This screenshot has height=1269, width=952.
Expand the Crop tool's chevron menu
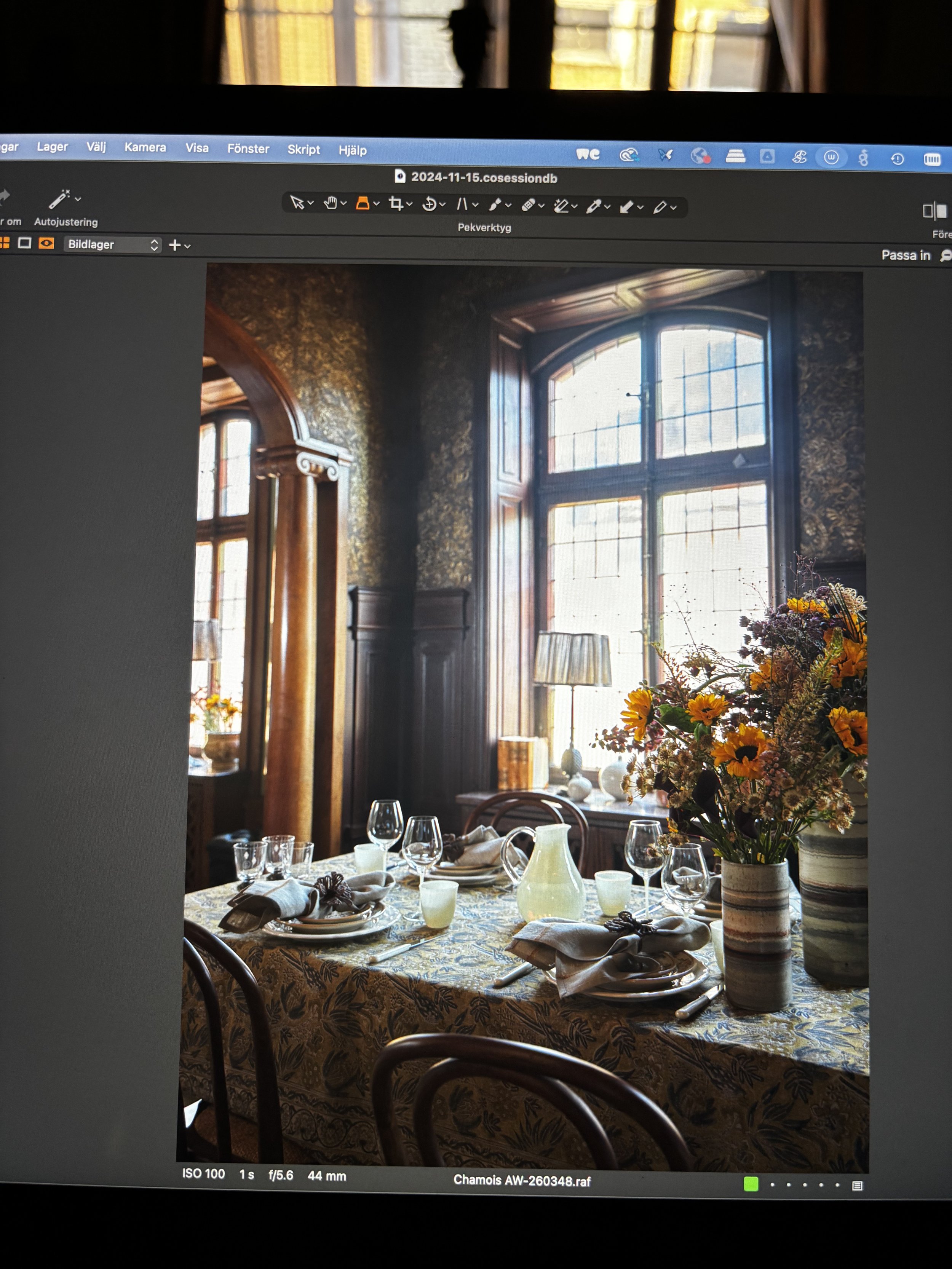point(409,204)
